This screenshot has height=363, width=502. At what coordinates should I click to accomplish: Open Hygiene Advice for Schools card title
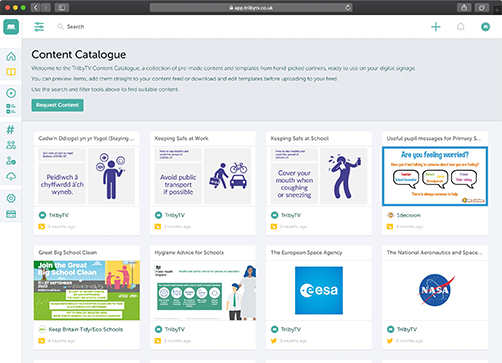coord(189,252)
